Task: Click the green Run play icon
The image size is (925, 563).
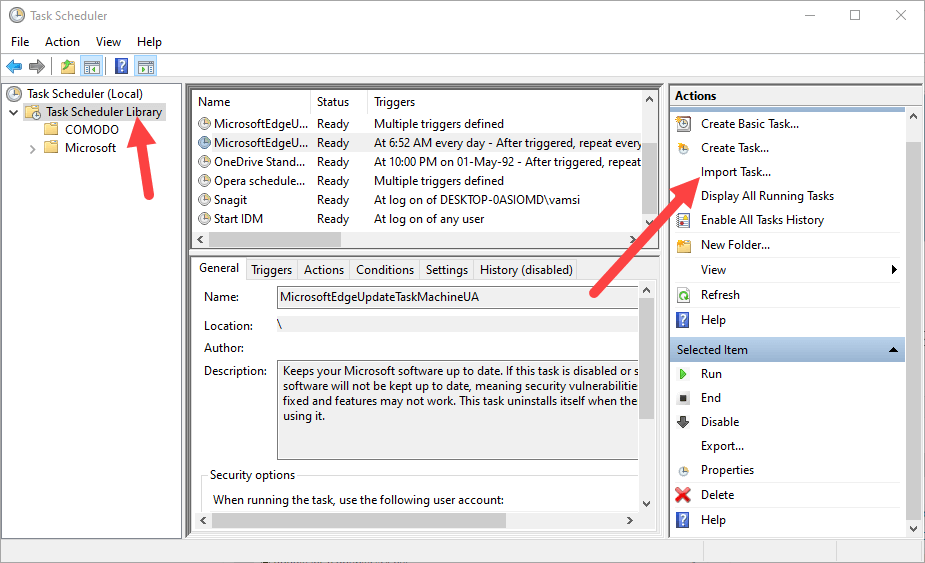Action: [x=683, y=374]
